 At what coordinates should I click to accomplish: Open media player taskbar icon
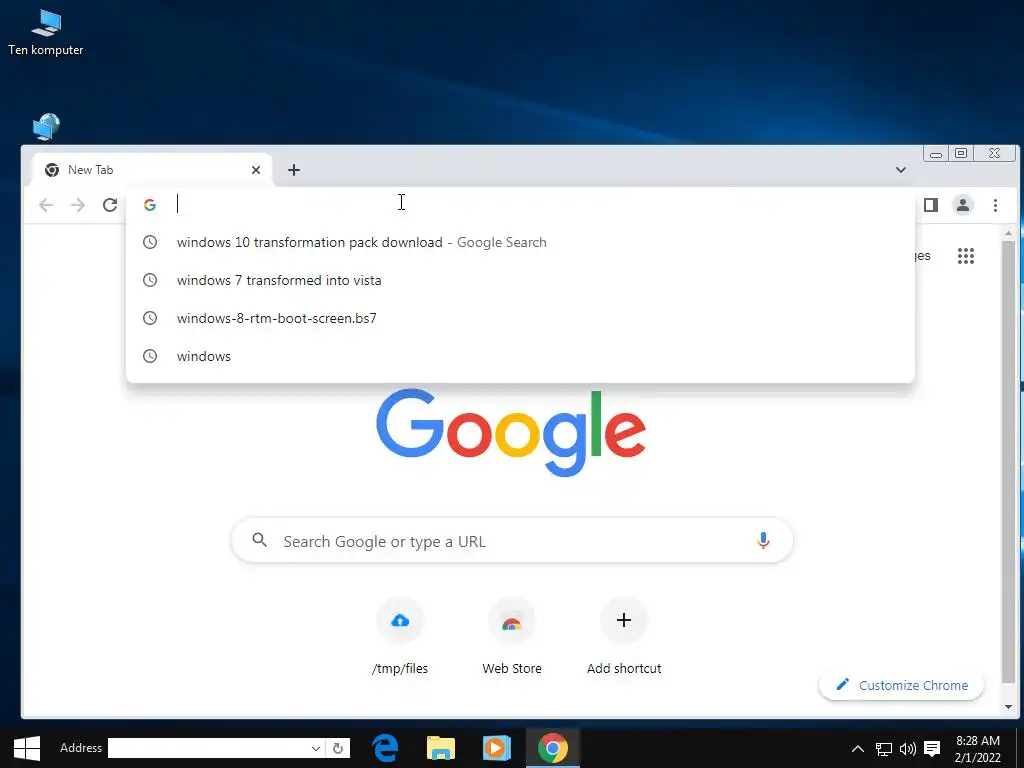coord(496,748)
